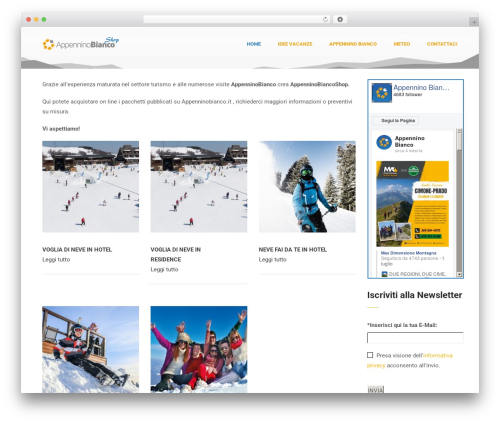Click the Segui la Pagina button
The image size is (500, 423).
click(x=395, y=121)
